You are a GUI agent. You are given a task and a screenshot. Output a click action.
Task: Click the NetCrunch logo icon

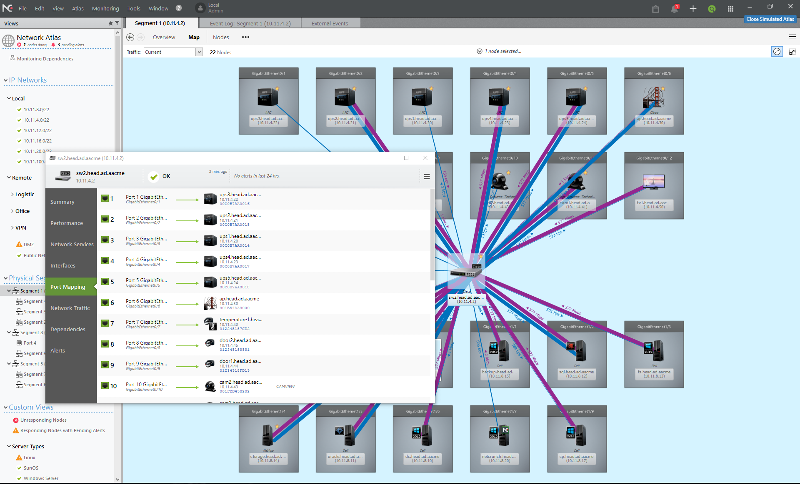[7, 8]
